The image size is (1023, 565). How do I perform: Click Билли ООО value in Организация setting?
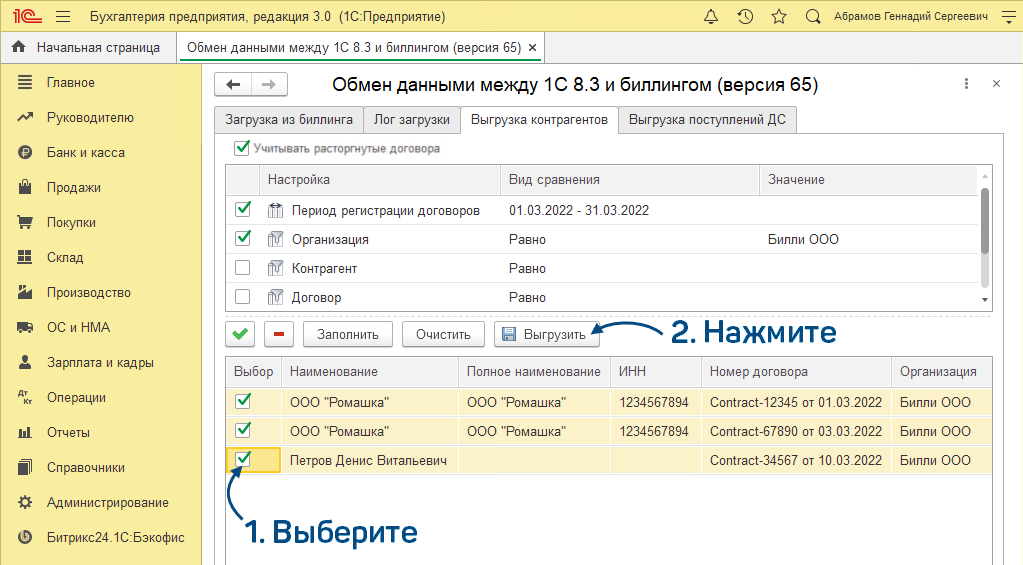pos(803,239)
